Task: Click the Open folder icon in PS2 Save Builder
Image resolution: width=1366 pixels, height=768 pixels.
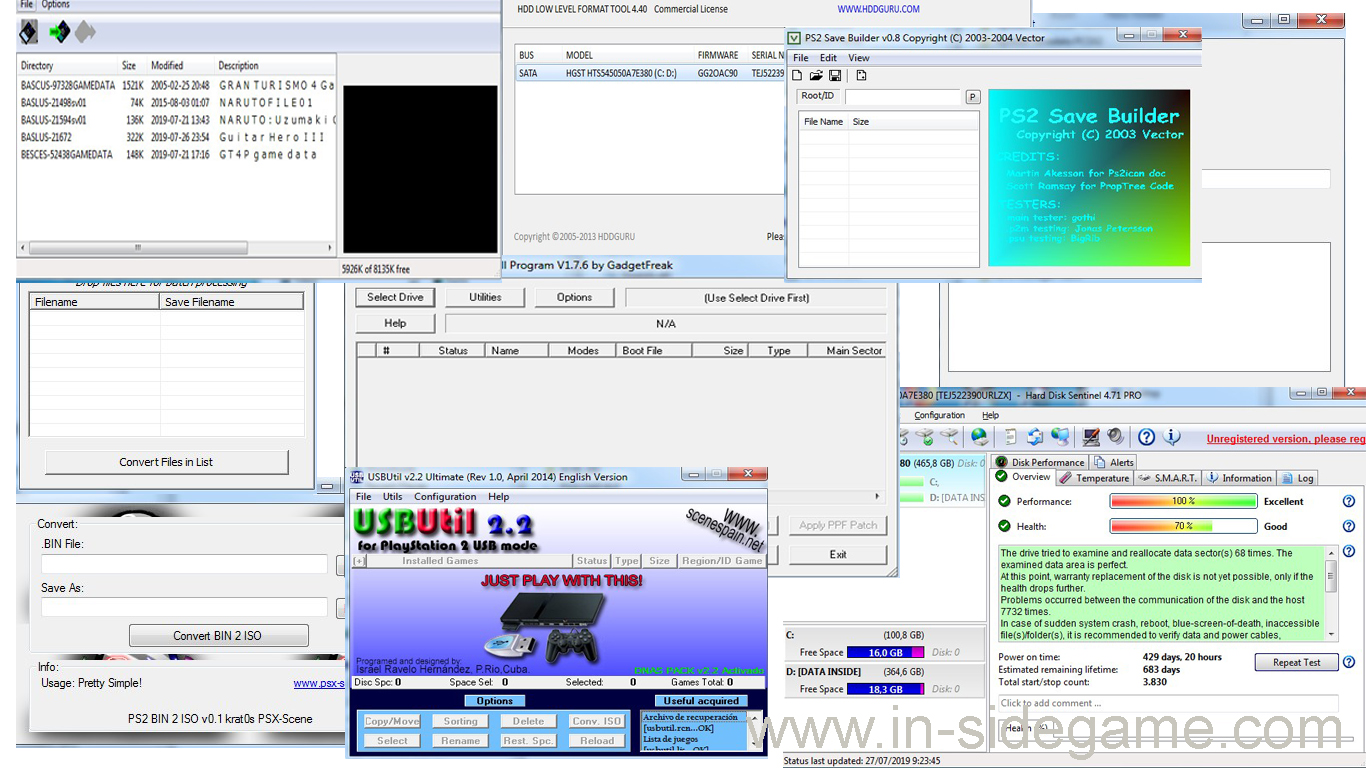Action: (816, 75)
